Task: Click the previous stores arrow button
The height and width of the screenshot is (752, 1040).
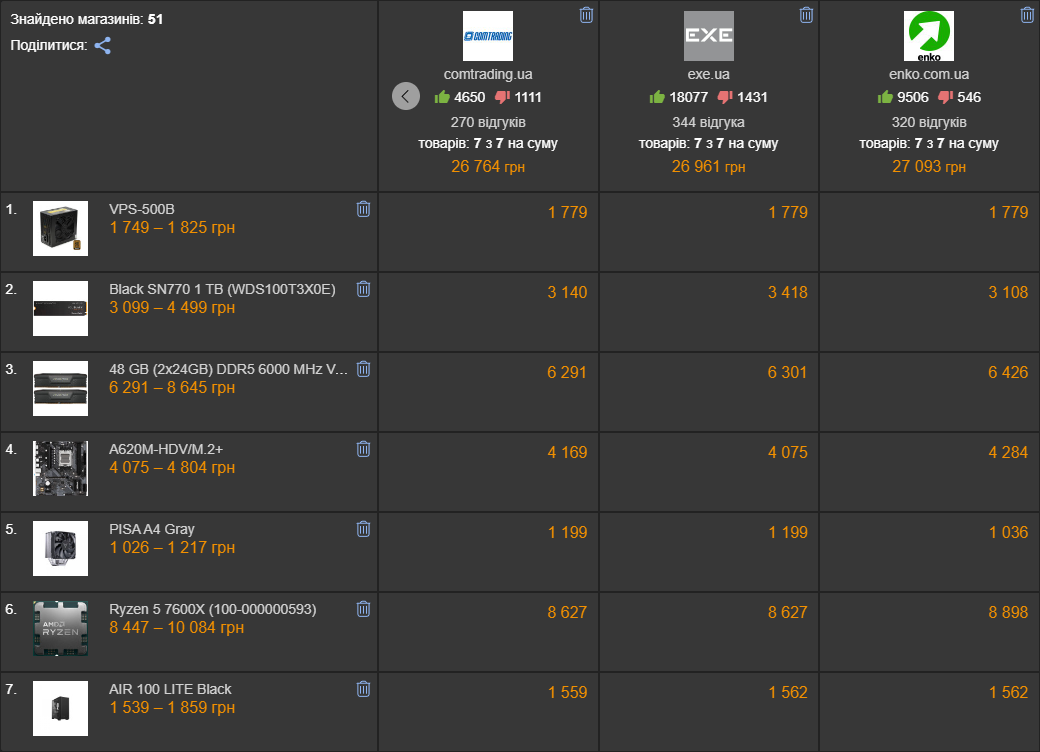Action: point(406,96)
